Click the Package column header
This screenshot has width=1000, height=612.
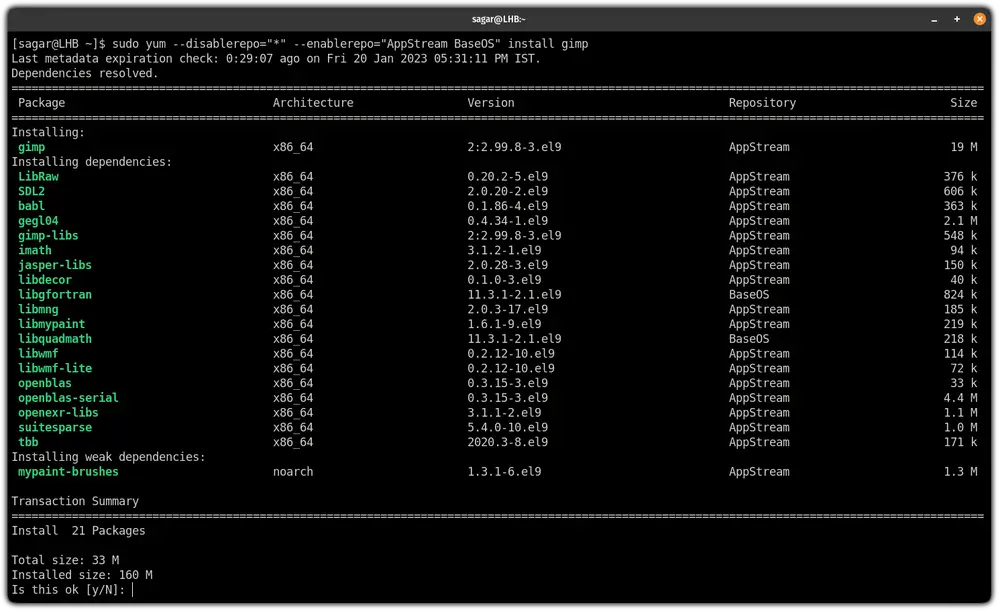[x=42, y=103]
